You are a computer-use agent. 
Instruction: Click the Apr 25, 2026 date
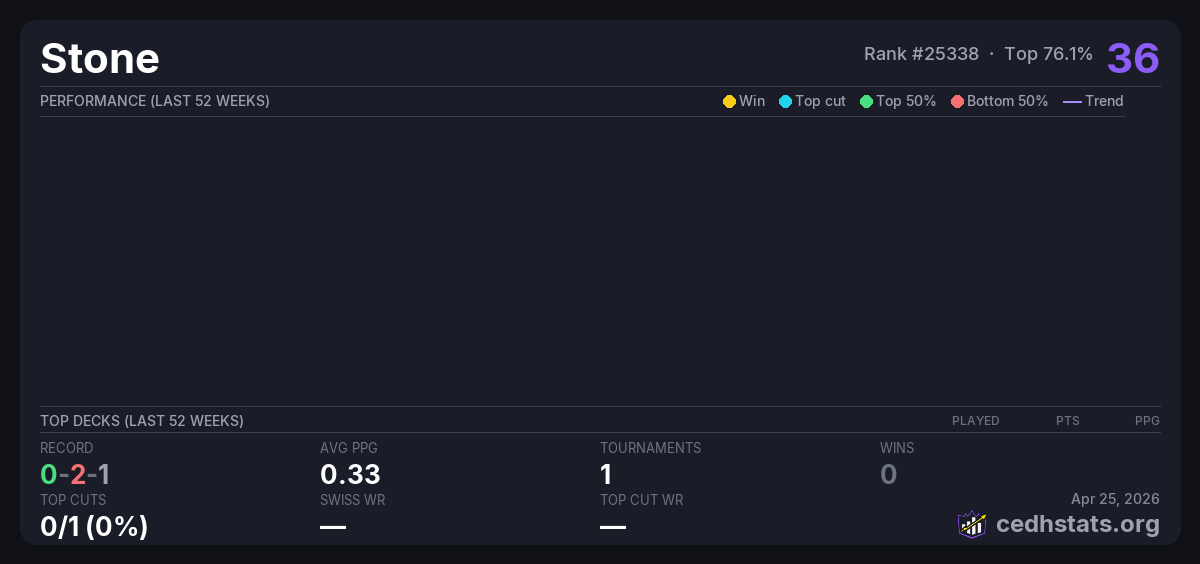(x=1115, y=498)
